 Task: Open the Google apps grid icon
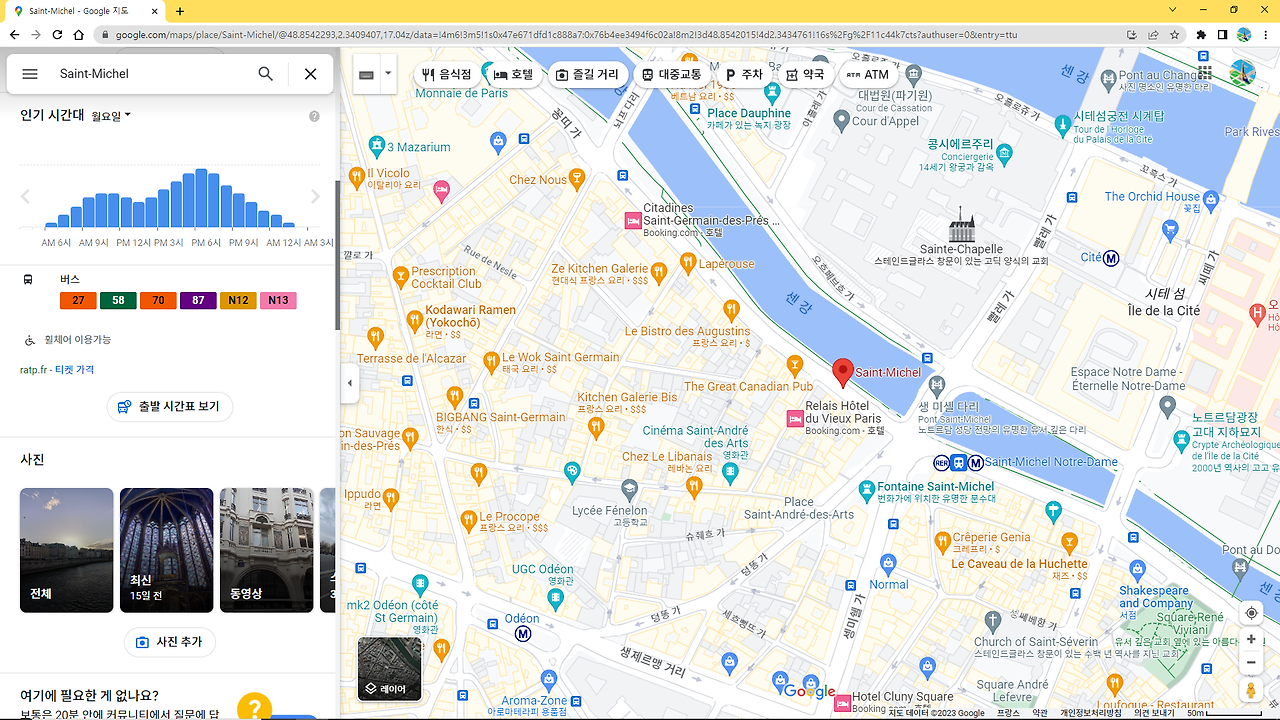point(1204,74)
